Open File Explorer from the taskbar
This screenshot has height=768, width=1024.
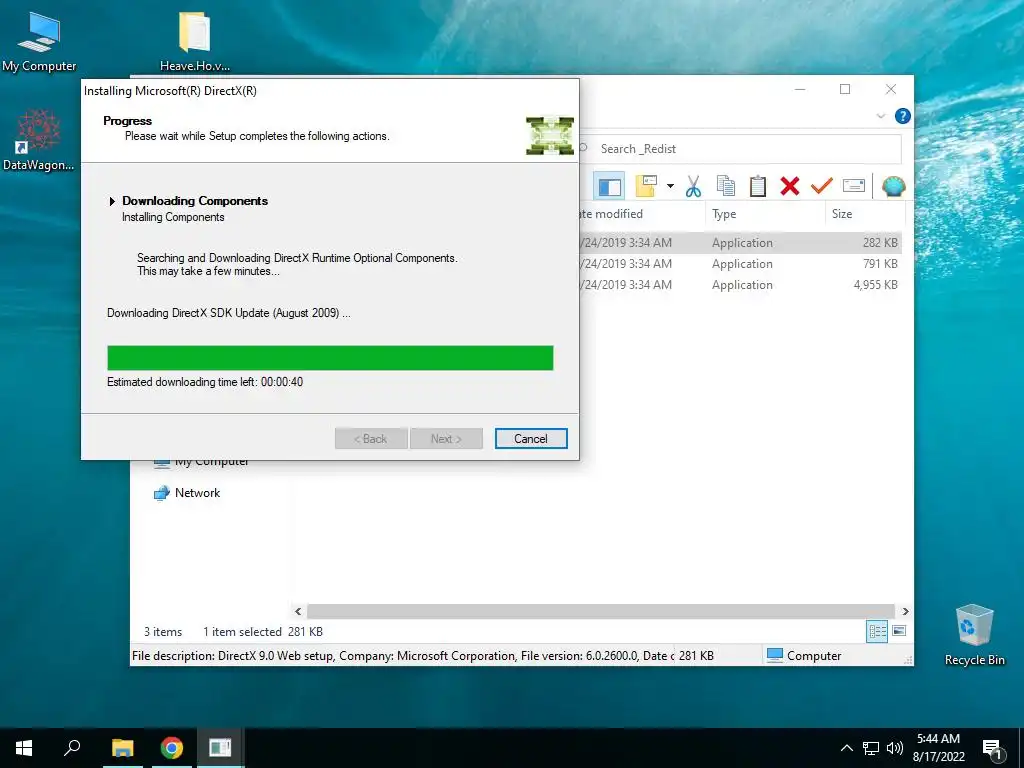[122, 748]
